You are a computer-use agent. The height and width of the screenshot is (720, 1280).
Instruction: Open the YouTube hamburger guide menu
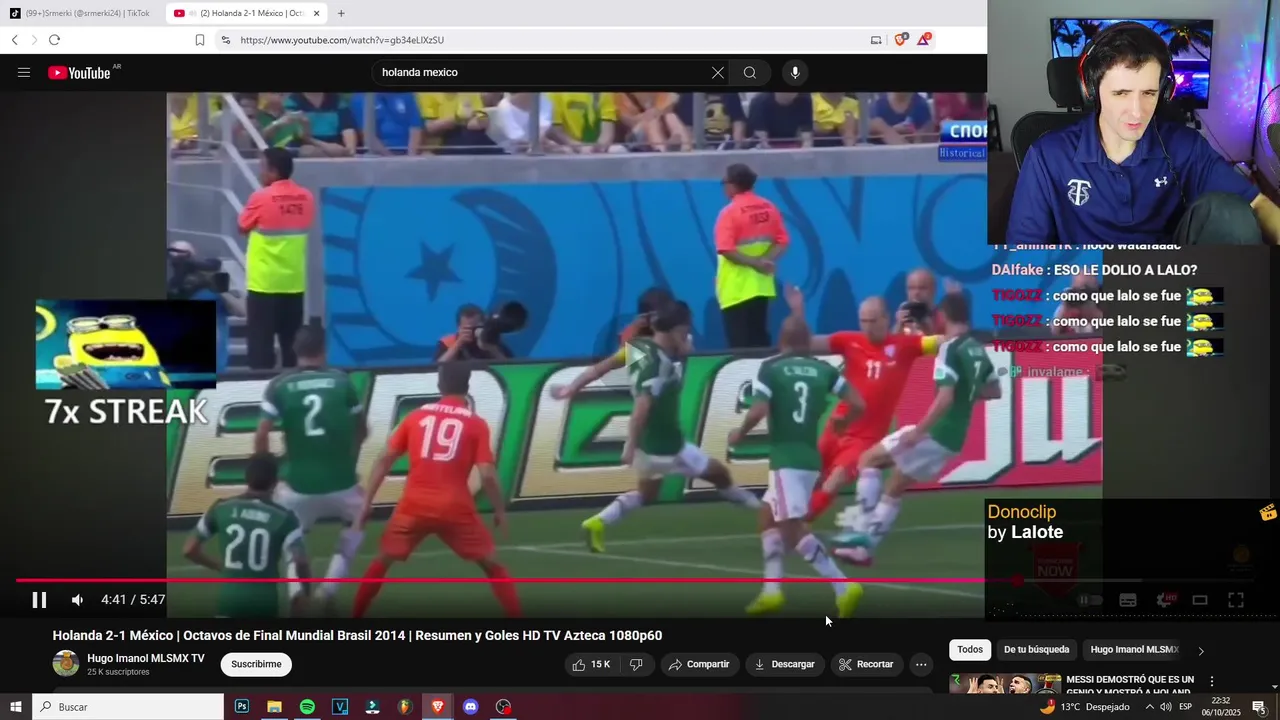[x=24, y=72]
